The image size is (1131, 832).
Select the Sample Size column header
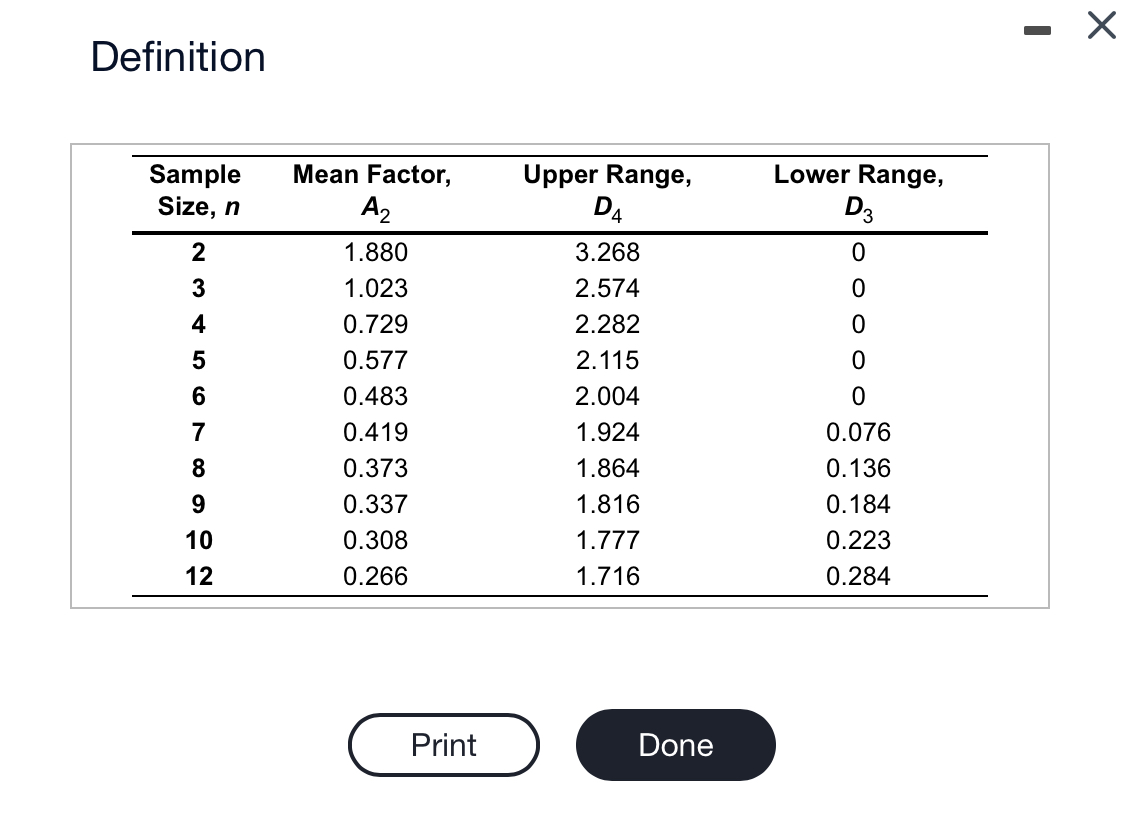tap(194, 190)
